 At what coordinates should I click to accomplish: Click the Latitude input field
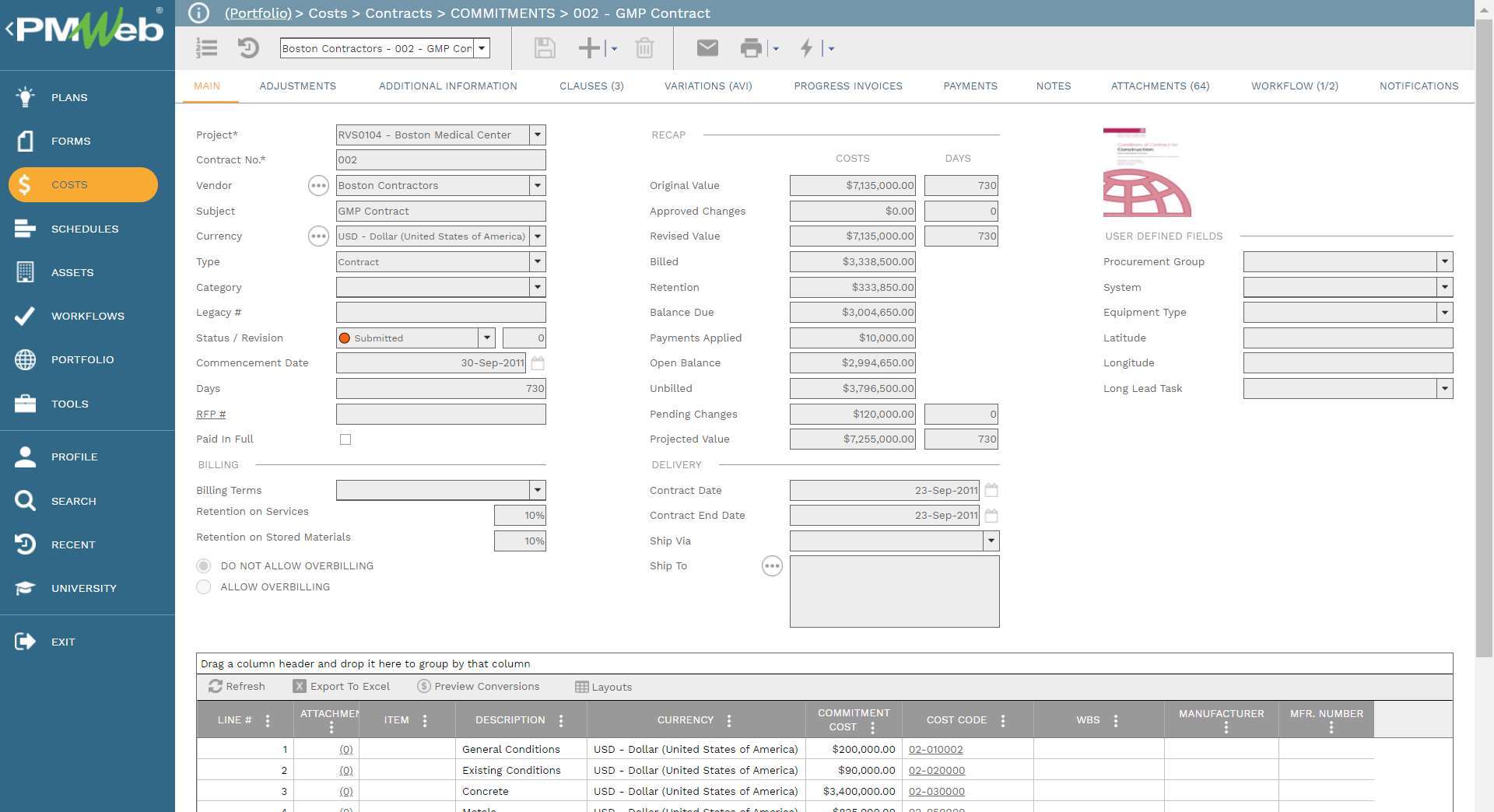coord(1348,338)
